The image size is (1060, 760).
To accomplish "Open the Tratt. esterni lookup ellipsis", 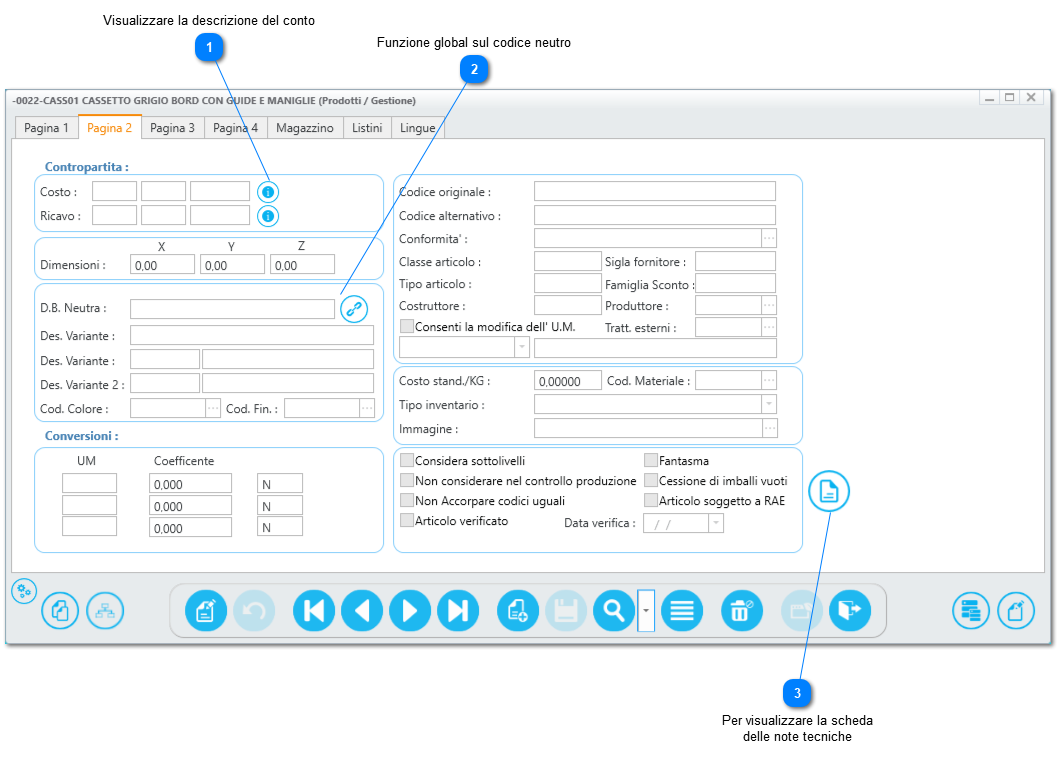I will pyautogui.click(x=769, y=327).
